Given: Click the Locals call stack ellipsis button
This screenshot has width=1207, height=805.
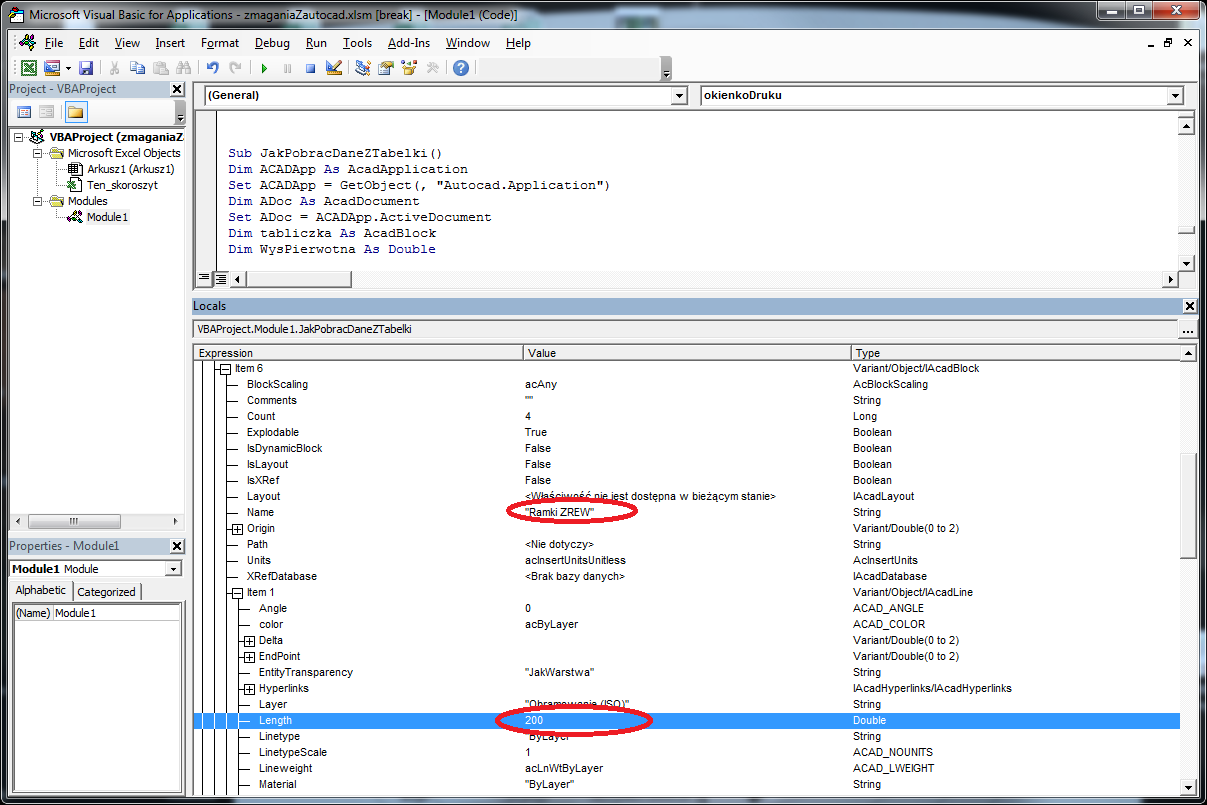Looking at the screenshot, I should (x=1187, y=329).
